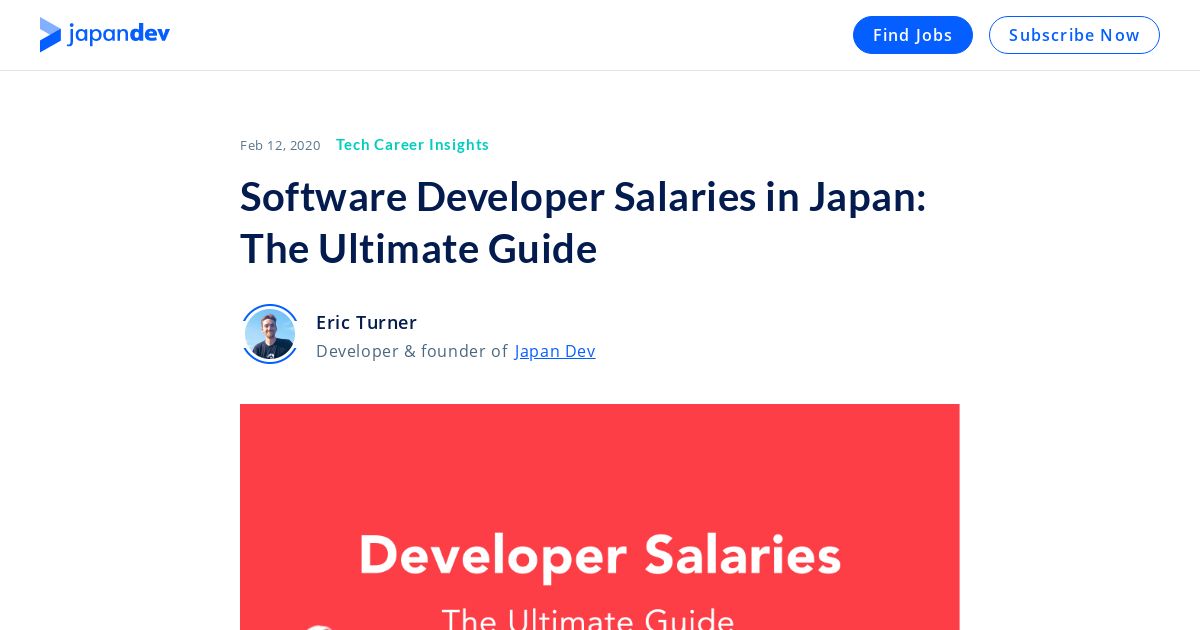The height and width of the screenshot is (630, 1200).
Task: Select the Feb 12, 2020 publish date
Action: point(280,145)
